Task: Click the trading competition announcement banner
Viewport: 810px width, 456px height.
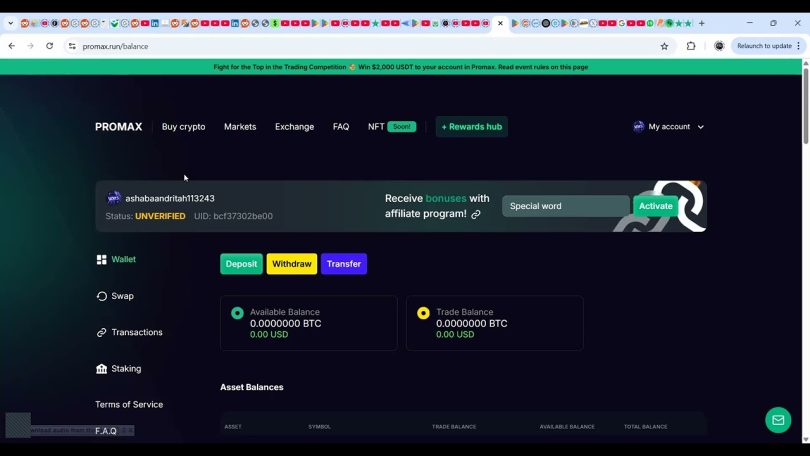Action: click(401, 67)
